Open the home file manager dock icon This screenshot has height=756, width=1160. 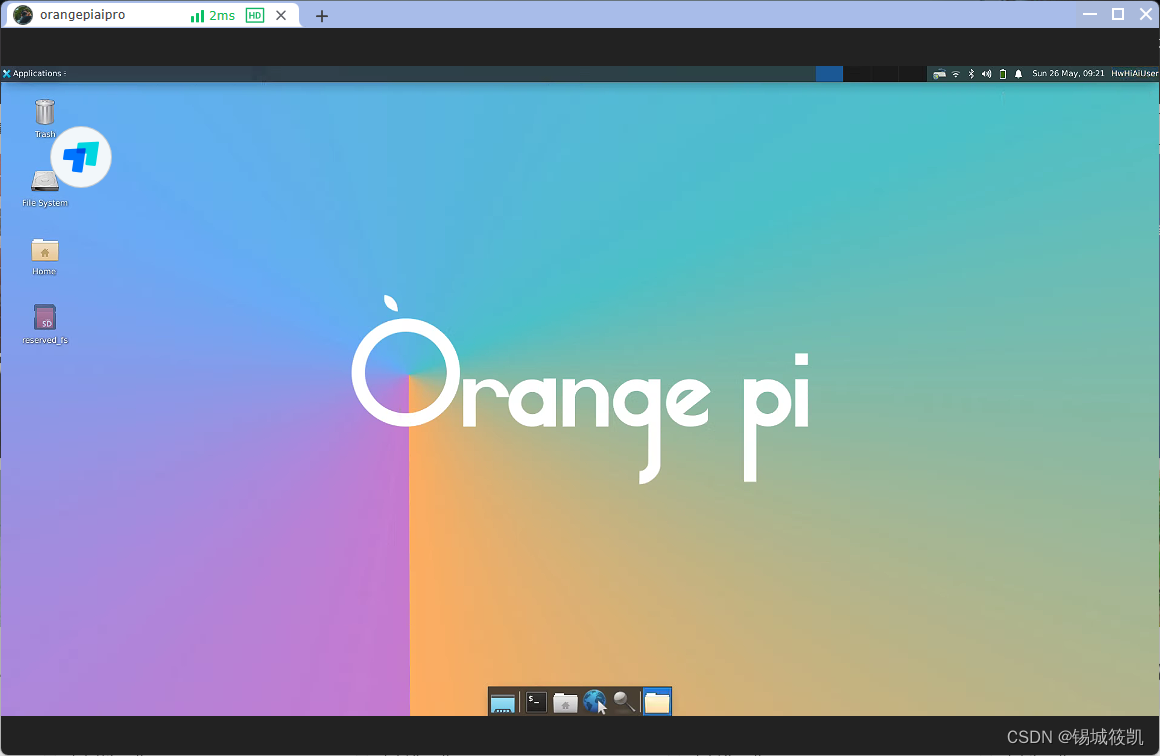[x=565, y=702]
